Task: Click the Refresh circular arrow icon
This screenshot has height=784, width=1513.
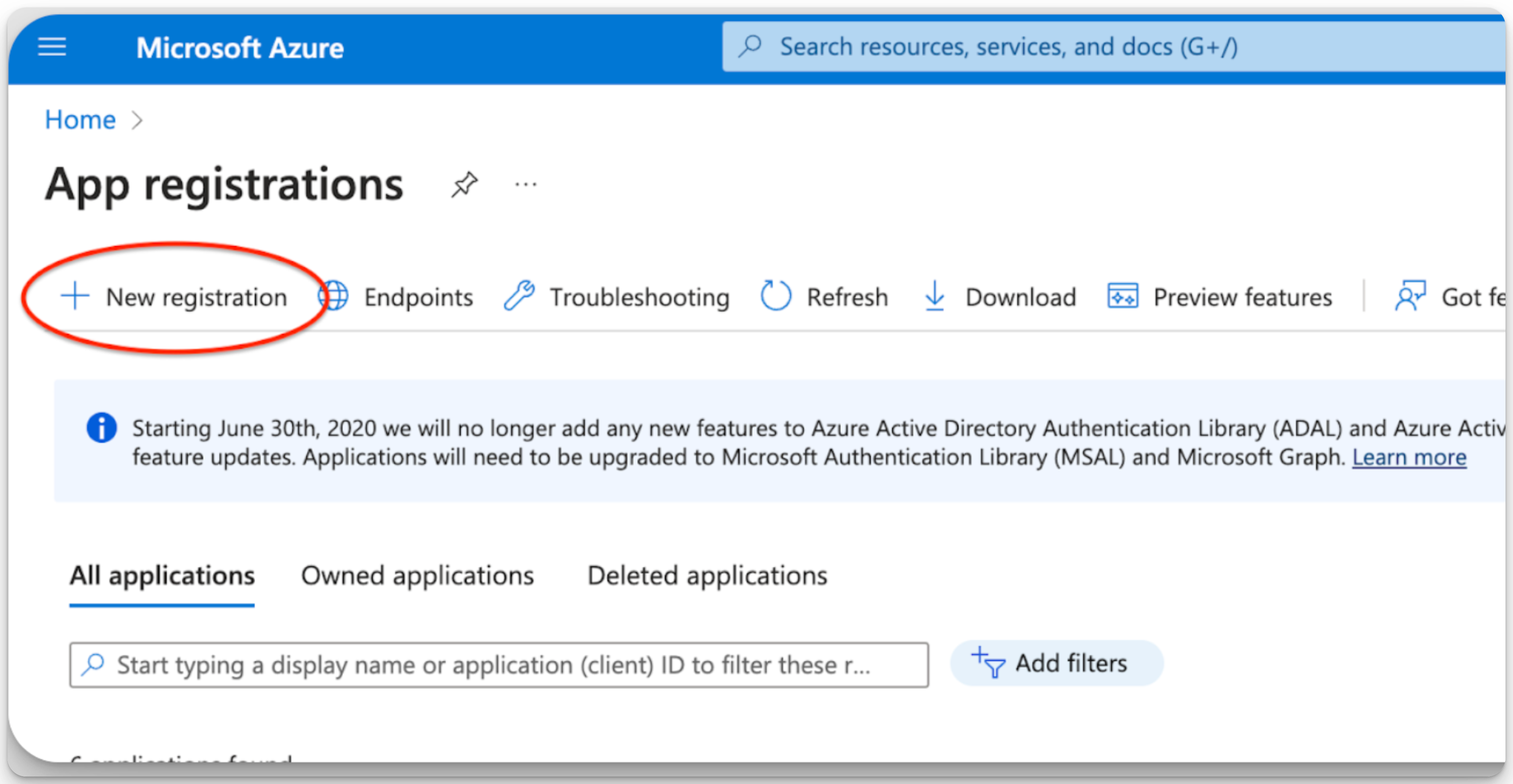Action: point(776,295)
